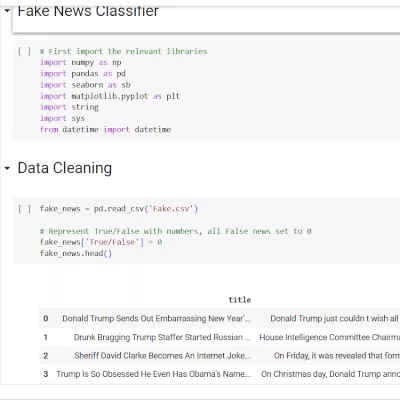Click title 'Drunk Bragging Trump Staffer Started Russian'
The width and height of the screenshot is (400, 400).
162,337
